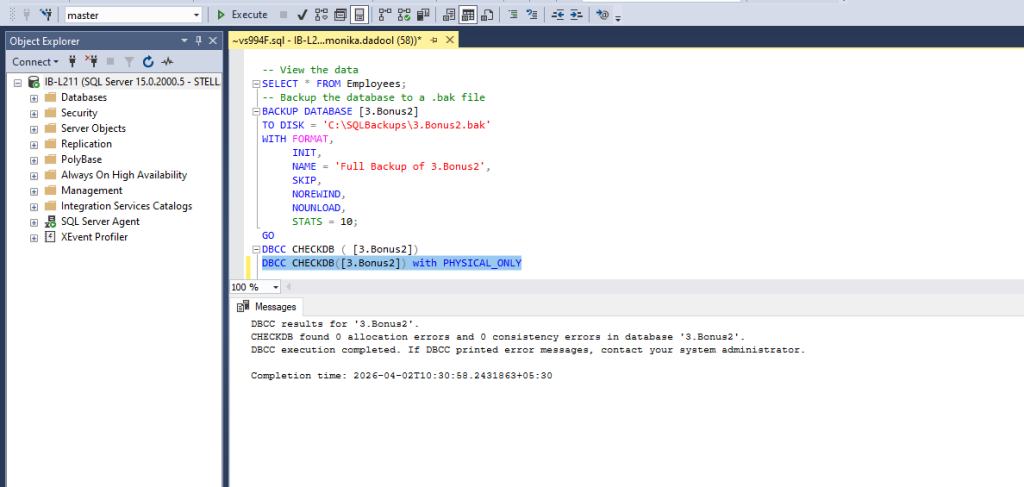Expand Integration Services Catalogs node
1024x487 pixels.
coord(33,206)
